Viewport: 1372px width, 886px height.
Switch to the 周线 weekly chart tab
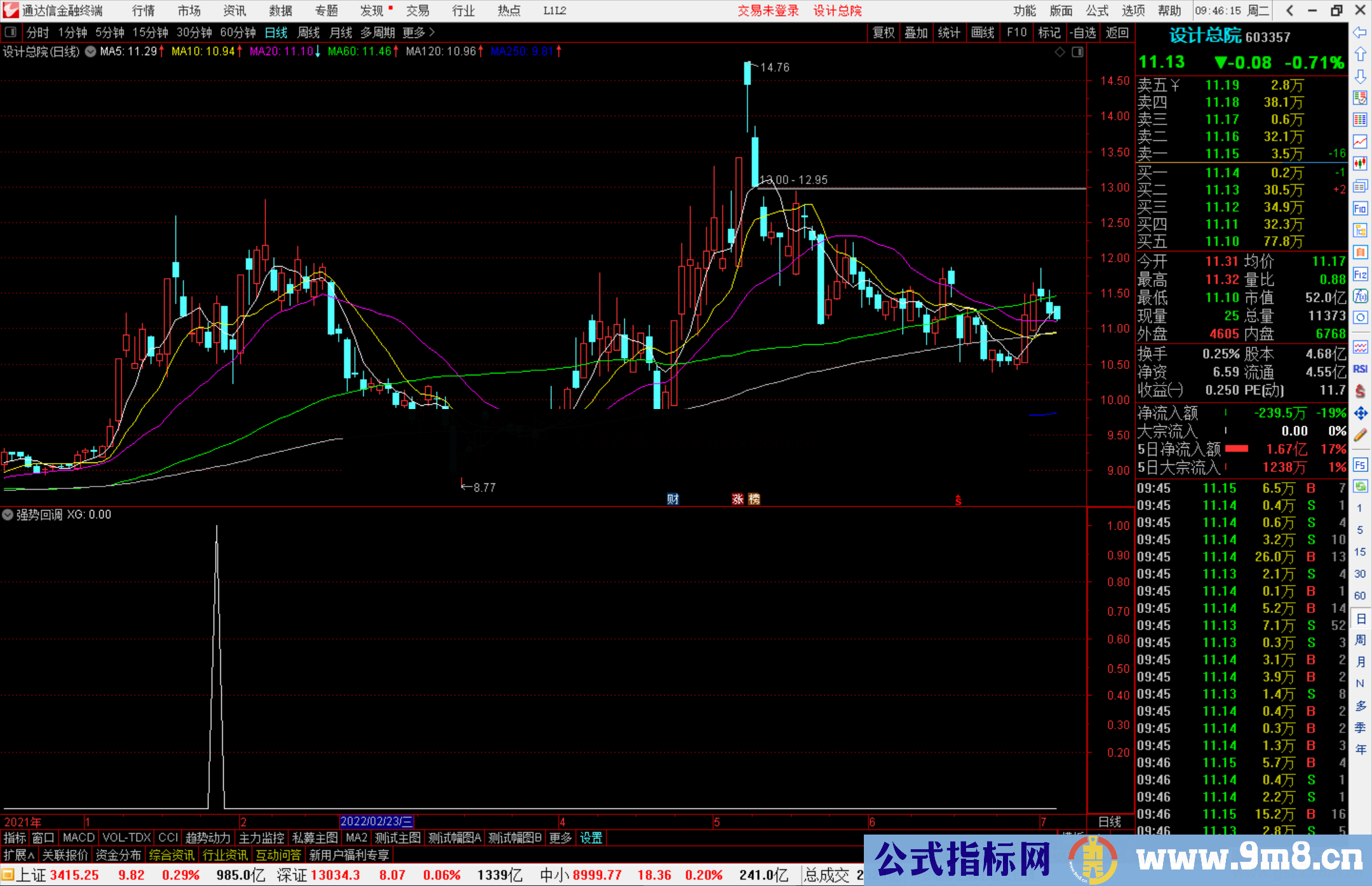[309, 32]
